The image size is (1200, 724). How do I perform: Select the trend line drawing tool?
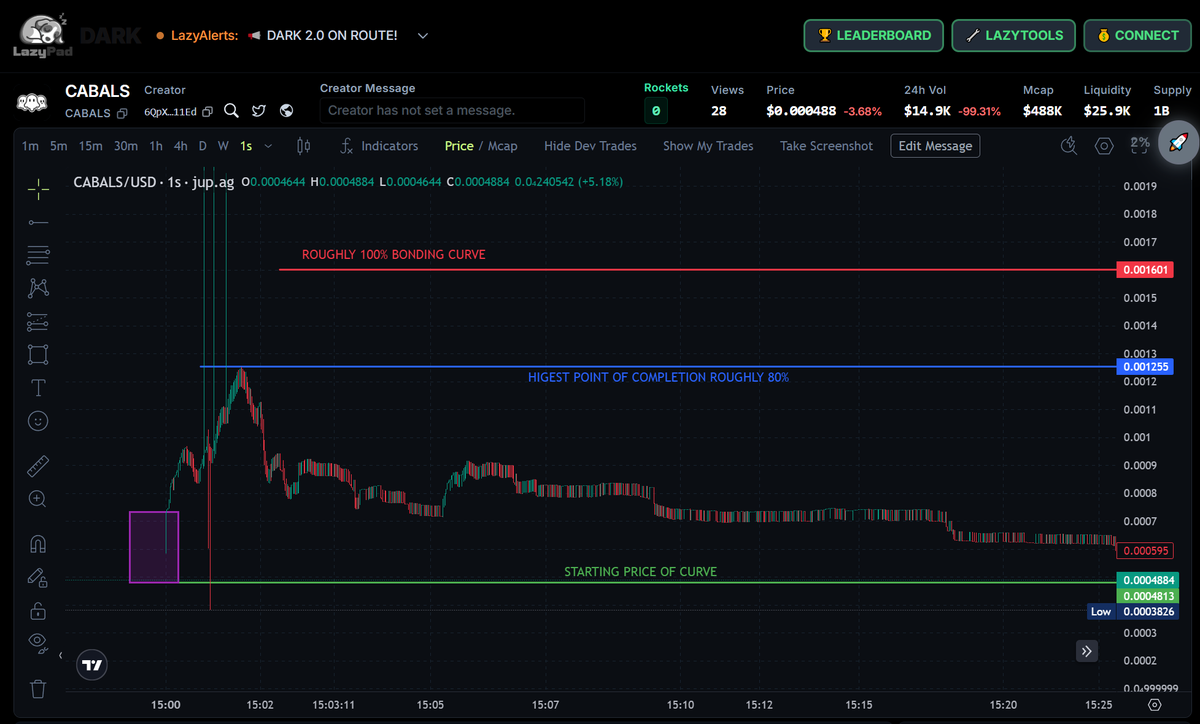(38, 221)
